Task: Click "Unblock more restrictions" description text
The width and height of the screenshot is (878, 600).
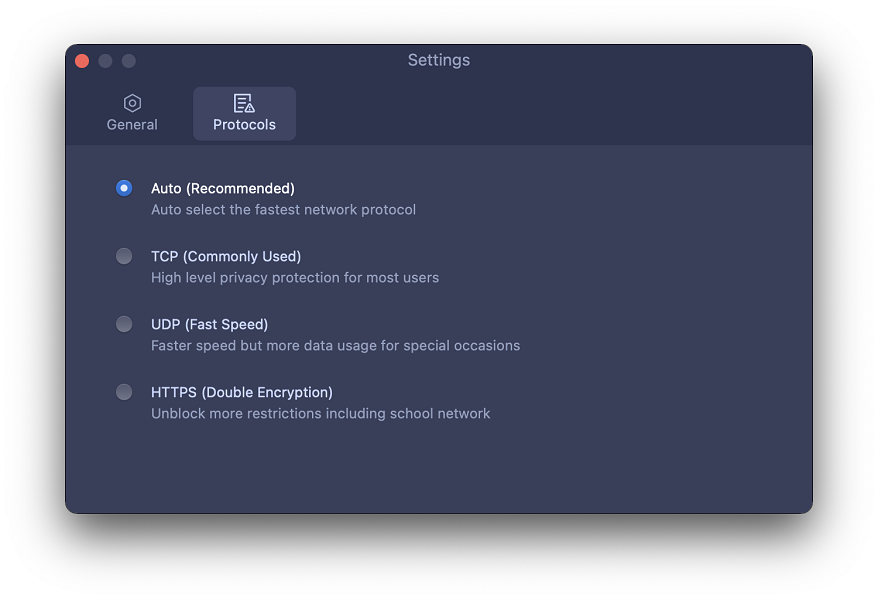Action: pos(320,414)
